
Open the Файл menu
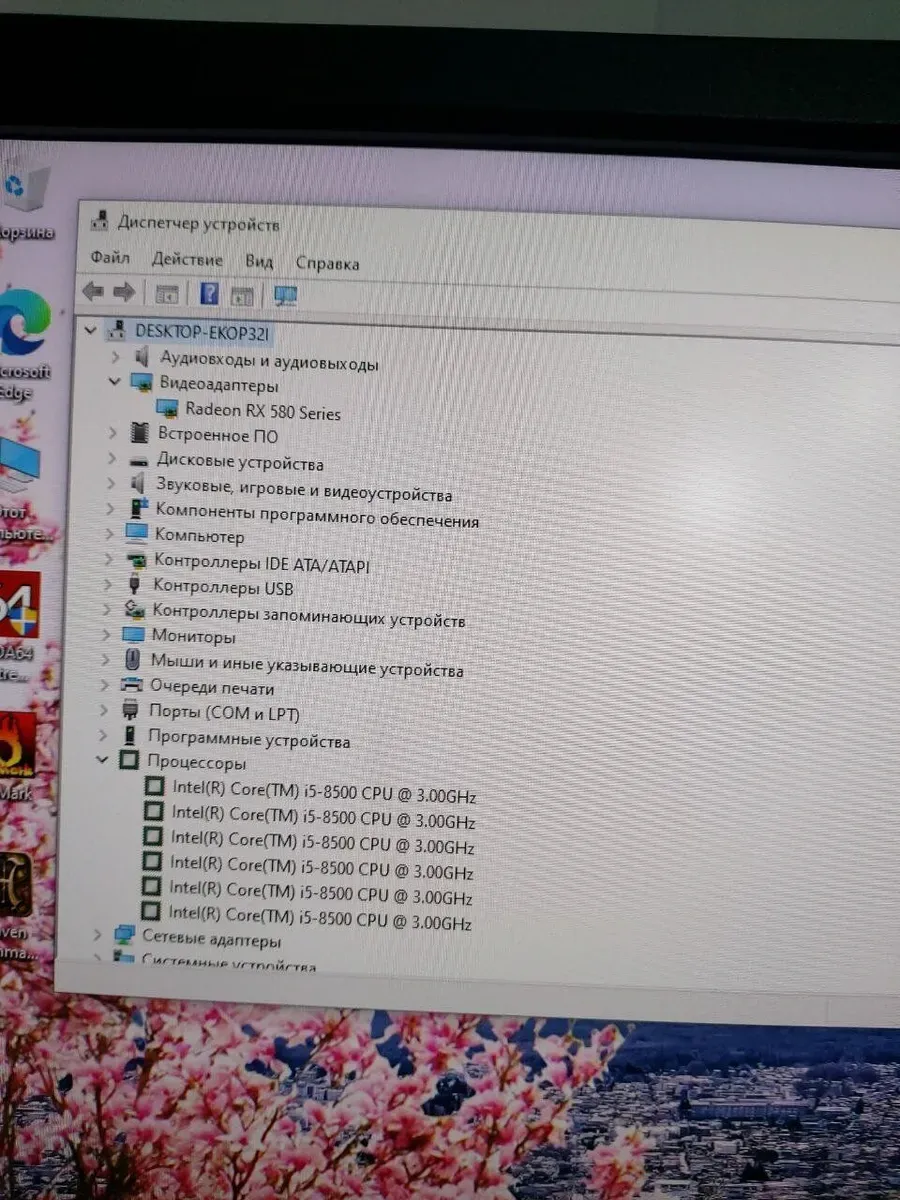[110, 258]
